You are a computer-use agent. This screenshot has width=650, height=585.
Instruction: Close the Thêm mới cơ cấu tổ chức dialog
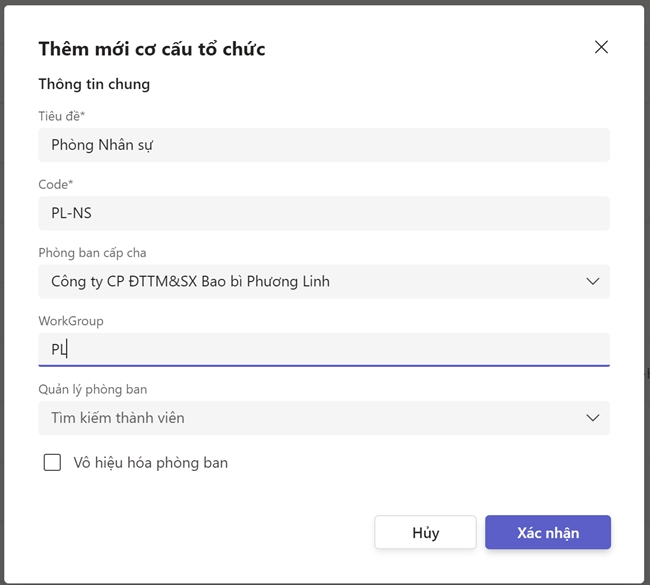coord(601,47)
